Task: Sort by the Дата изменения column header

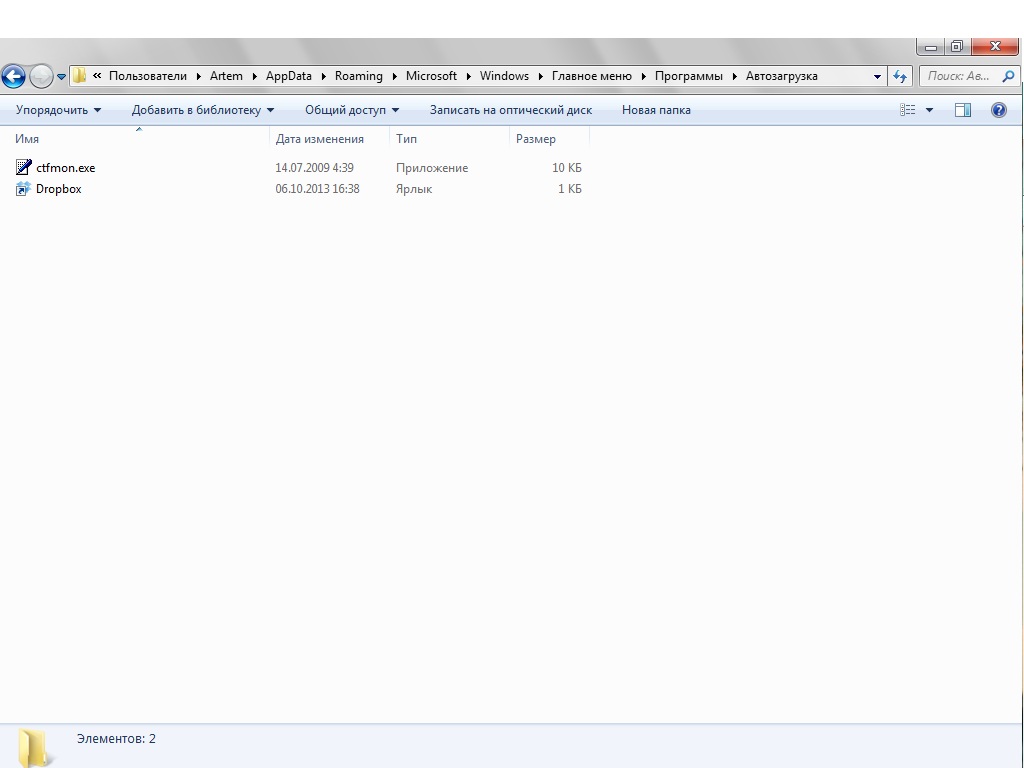Action: (x=320, y=139)
